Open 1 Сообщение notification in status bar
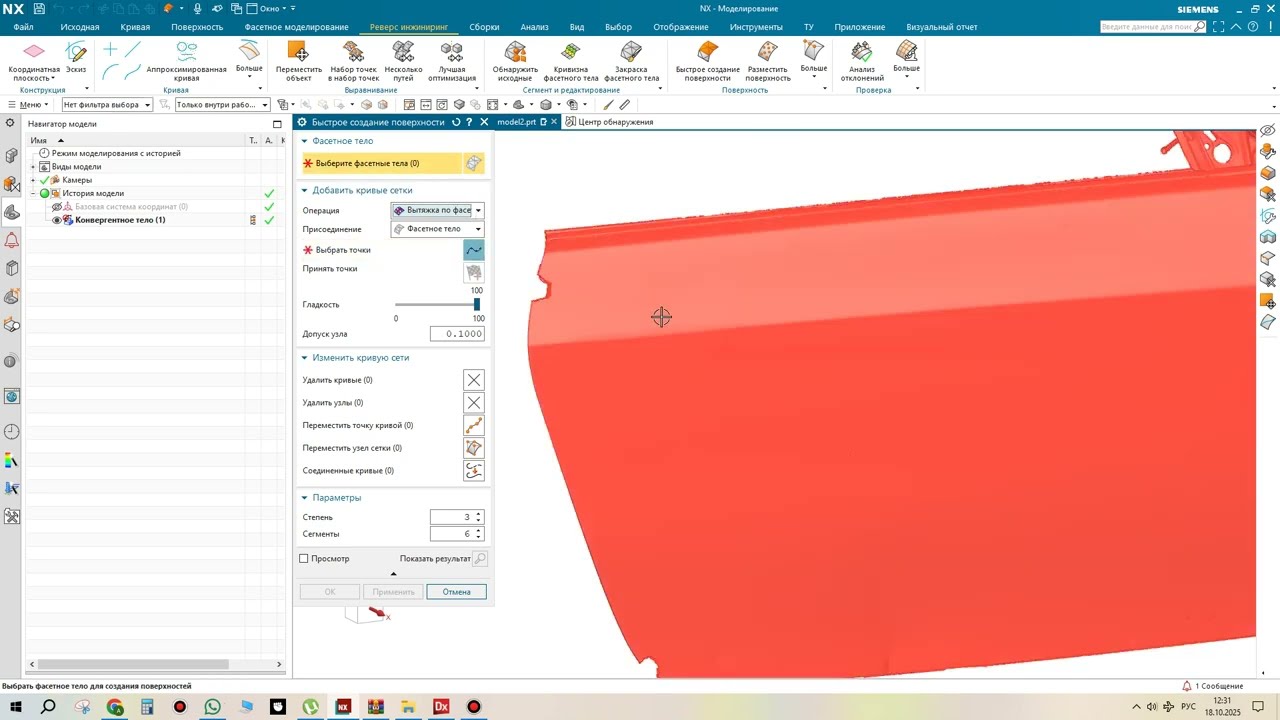Viewport: 1280px width, 720px height. (x=1212, y=686)
